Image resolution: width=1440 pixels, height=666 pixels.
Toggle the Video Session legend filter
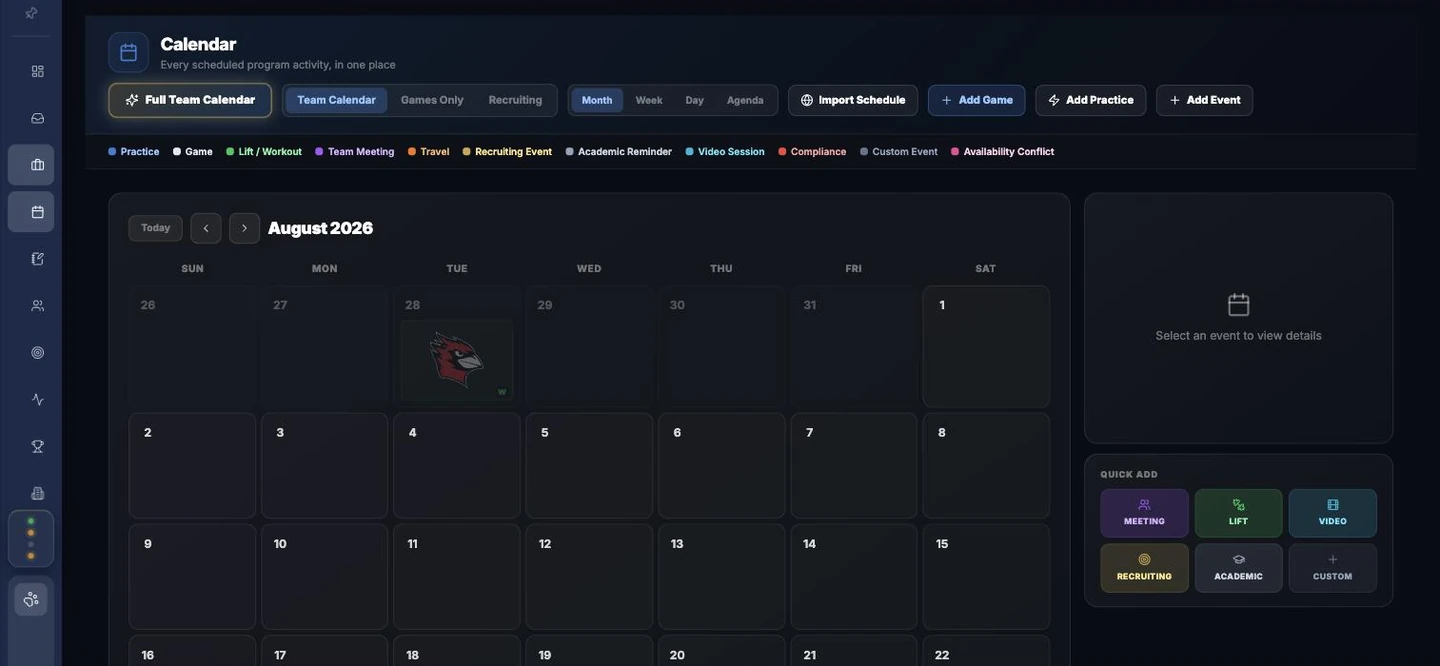point(725,152)
